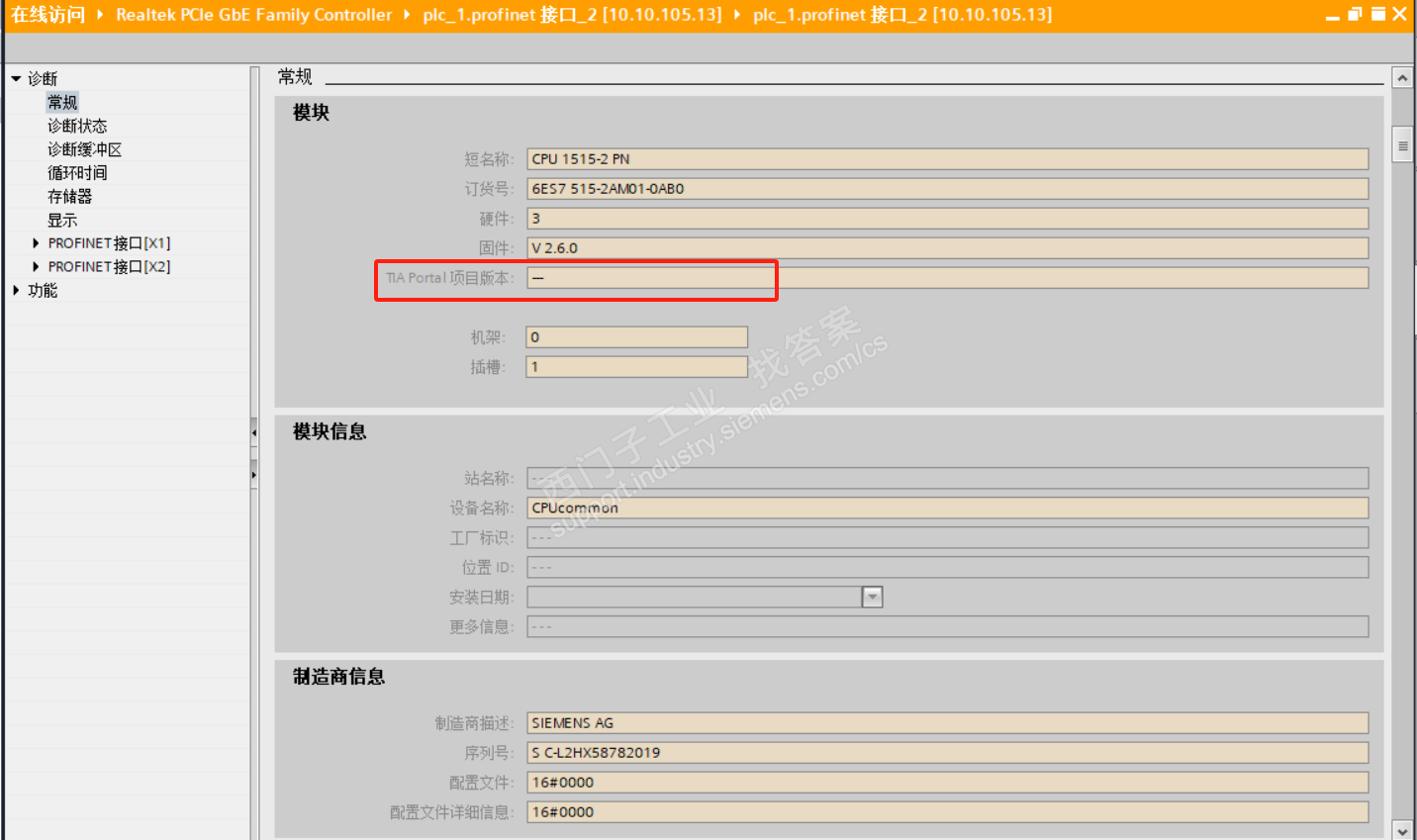Image resolution: width=1417 pixels, height=840 pixels.
Task: Click the 插槽 field showing 1
Action: [x=637, y=367]
